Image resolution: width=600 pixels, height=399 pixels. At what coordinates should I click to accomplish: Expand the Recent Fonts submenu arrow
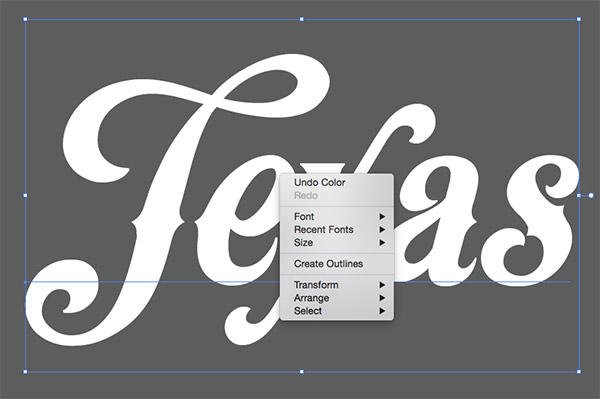pos(382,230)
